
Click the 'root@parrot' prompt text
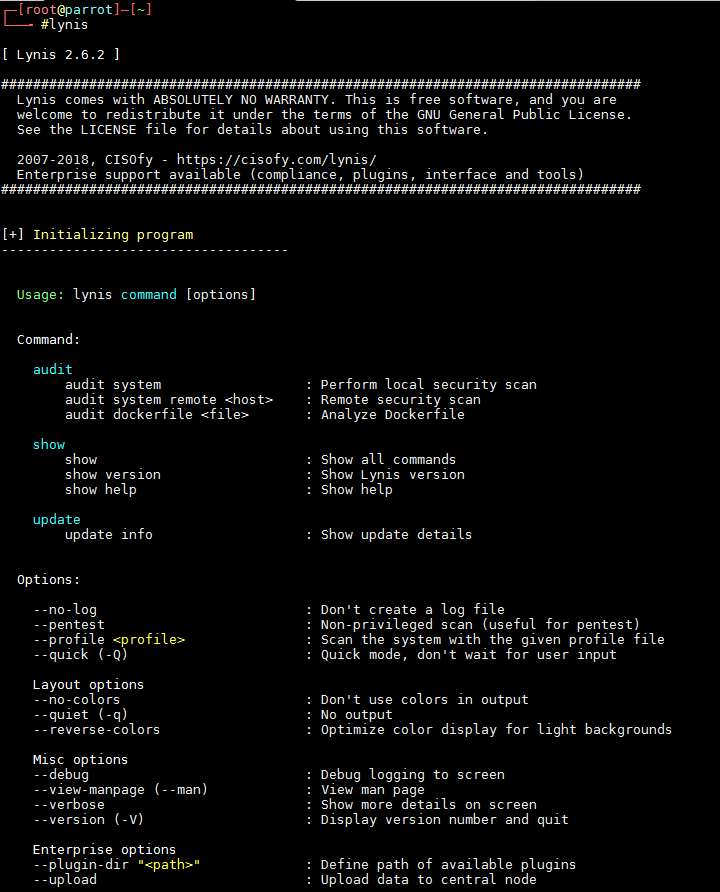point(68,10)
